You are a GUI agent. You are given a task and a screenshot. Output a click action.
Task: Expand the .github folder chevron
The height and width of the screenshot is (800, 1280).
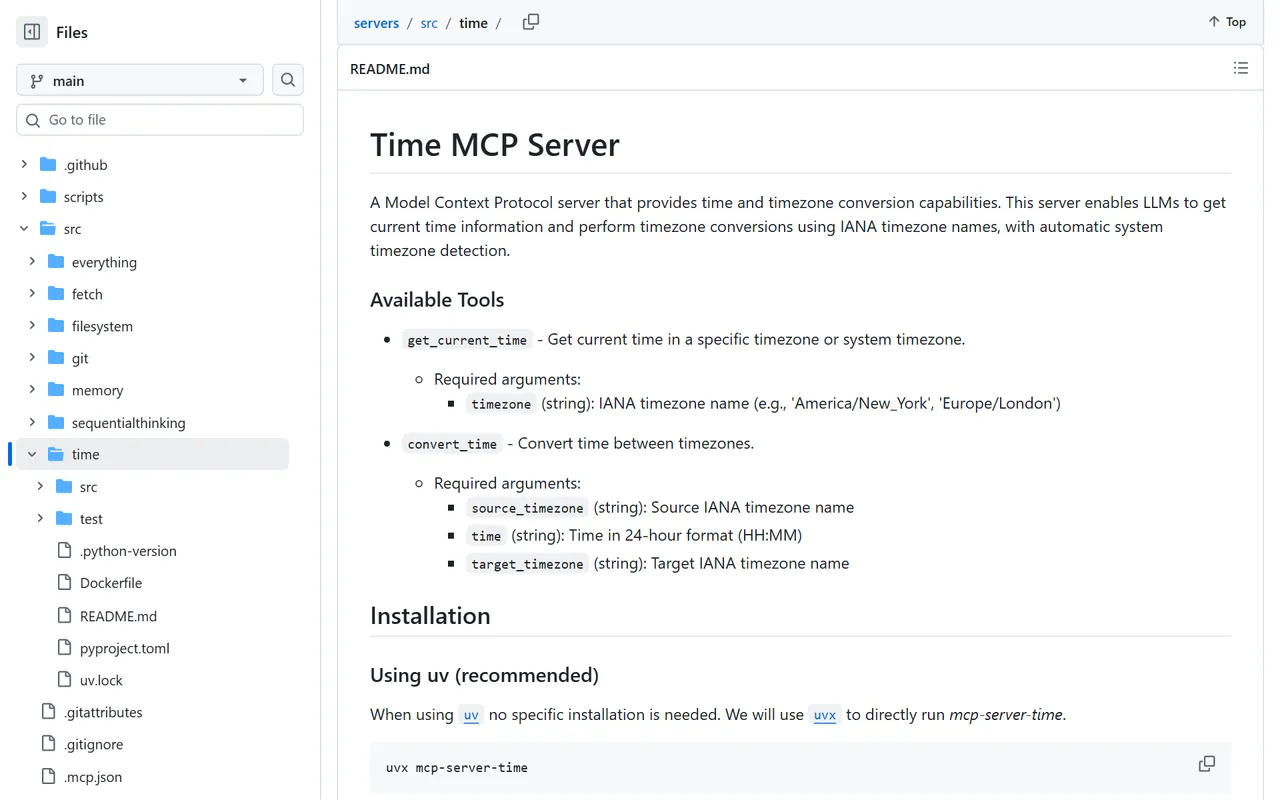[24, 164]
